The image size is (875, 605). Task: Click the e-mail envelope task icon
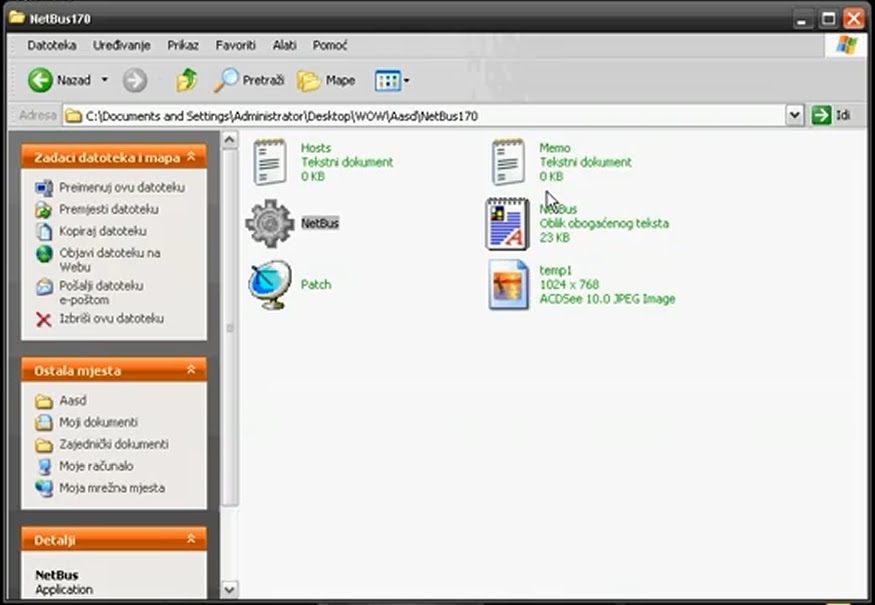pyautogui.click(x=44, y=287)
